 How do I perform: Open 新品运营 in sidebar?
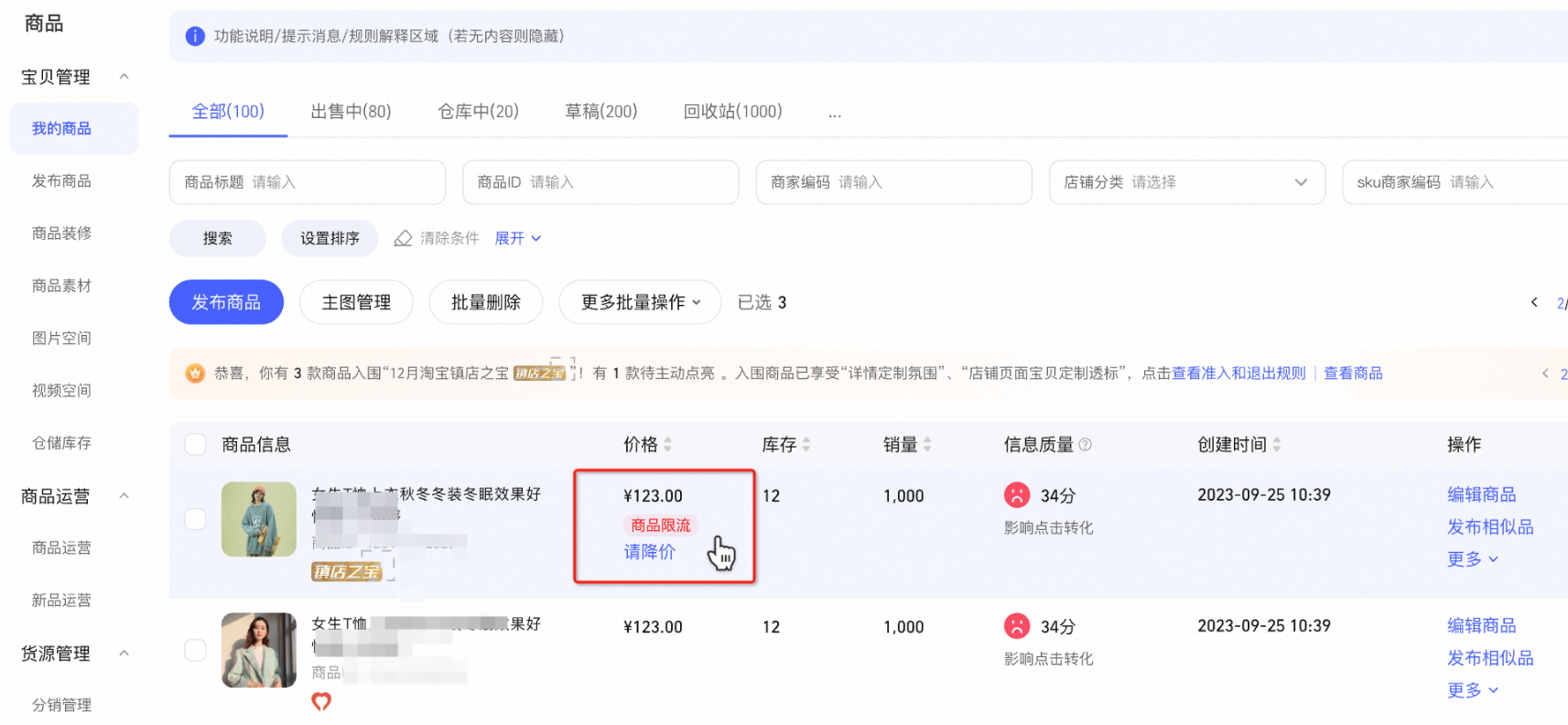point(61,601)
